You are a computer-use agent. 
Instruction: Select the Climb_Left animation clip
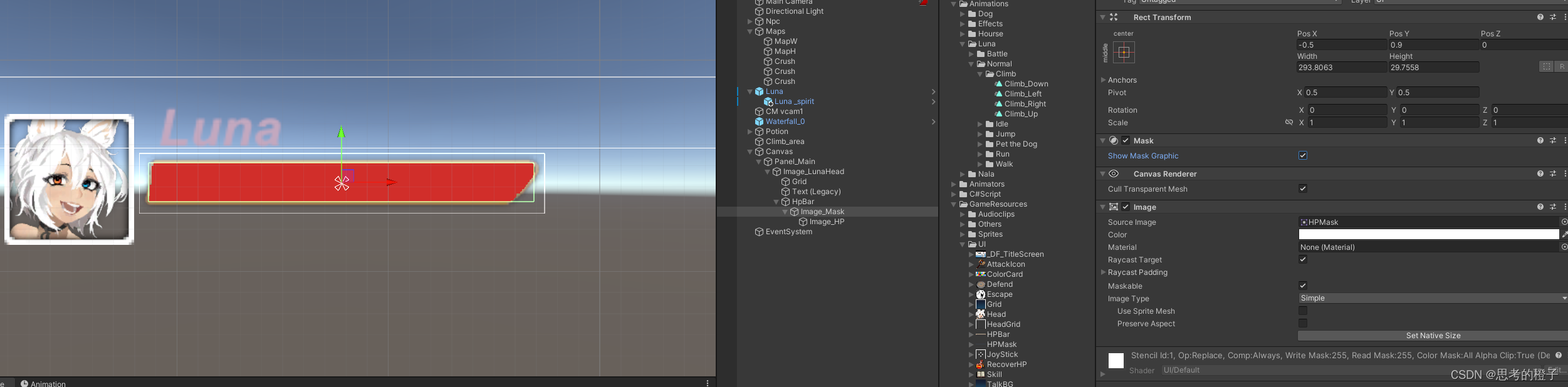1018,94
